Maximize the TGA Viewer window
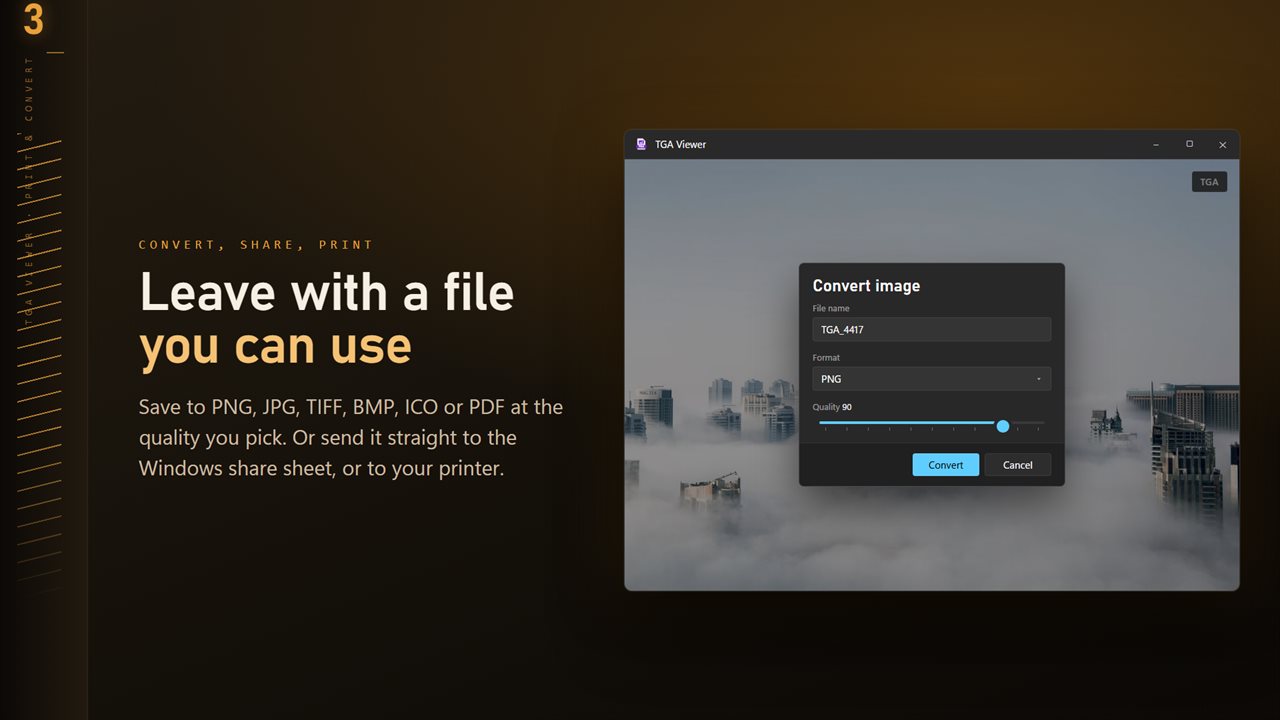The height and width of the screenshot is (720, 1280). (x=1189, y=145)
